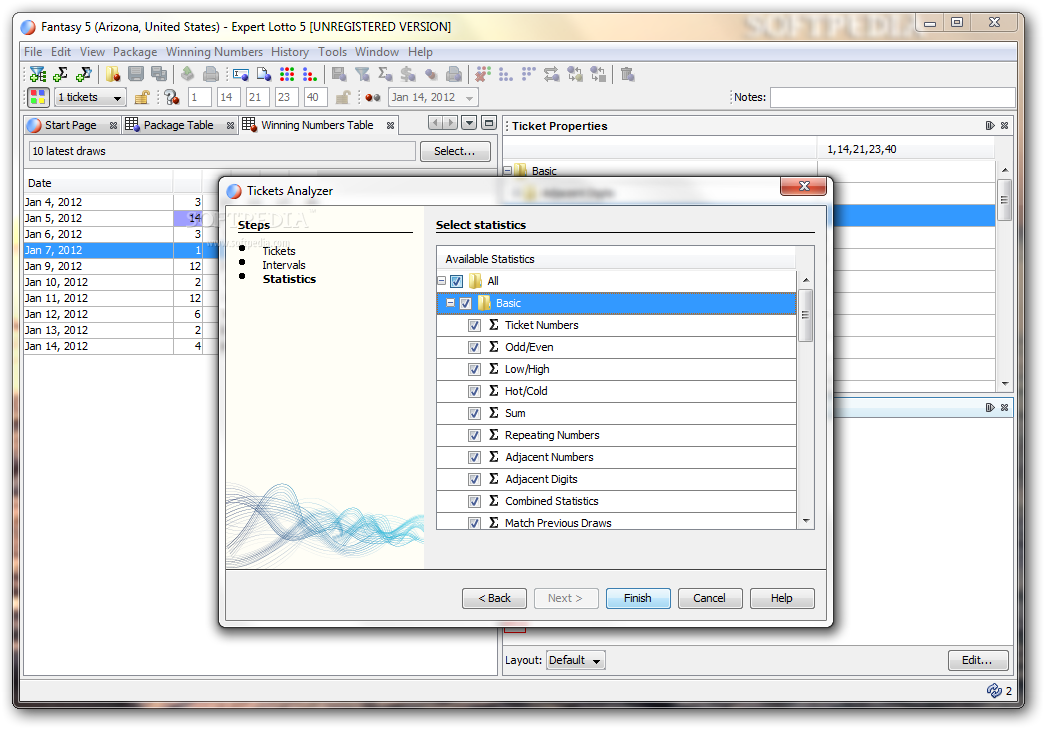The height and width of the screenshot is (729, 1045).
Task: Click the scroll tabs right arrow
Action: click(x=451, y=123)
